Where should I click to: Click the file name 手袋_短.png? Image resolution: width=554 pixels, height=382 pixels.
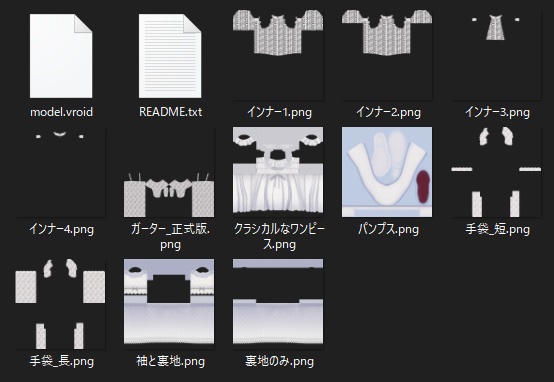pyautogui.click(x=497, y=229)
